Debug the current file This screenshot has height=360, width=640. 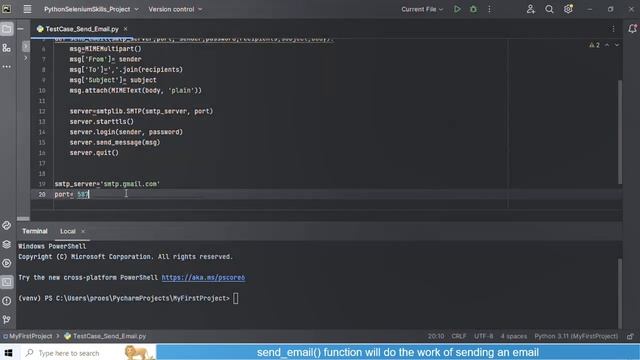(473, 9)
